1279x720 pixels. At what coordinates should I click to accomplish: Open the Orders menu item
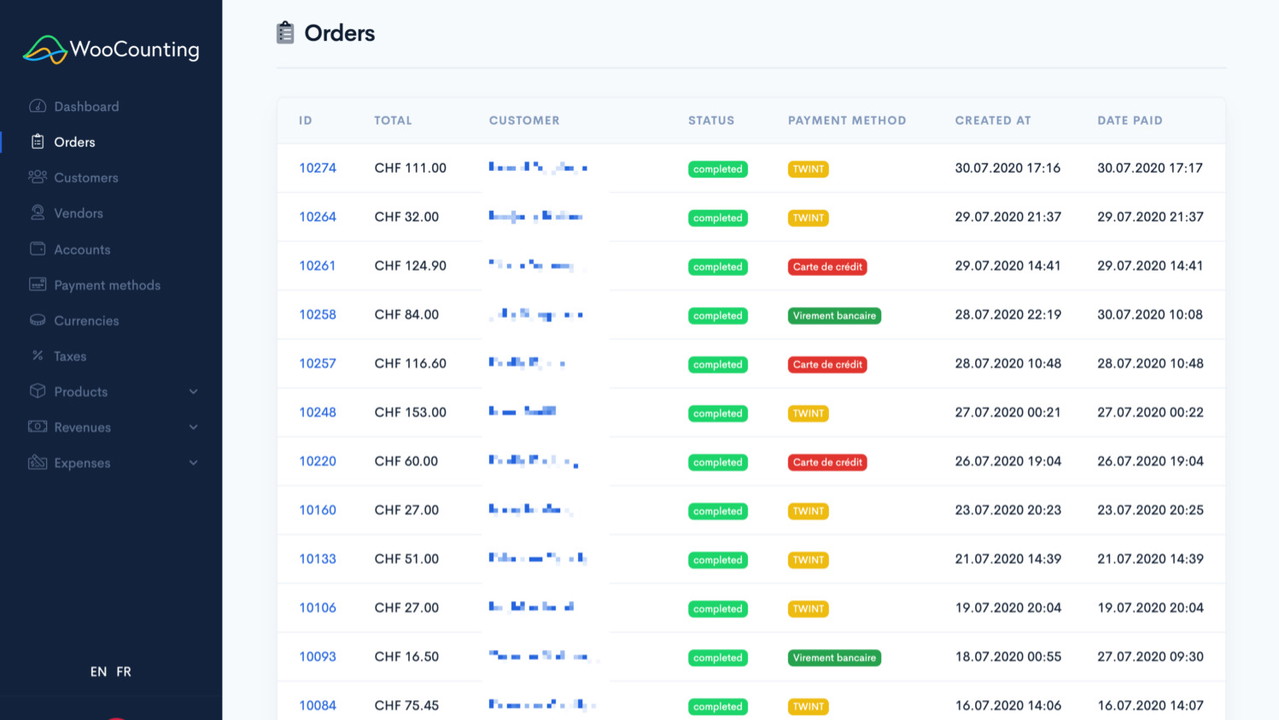pos(74,142)
